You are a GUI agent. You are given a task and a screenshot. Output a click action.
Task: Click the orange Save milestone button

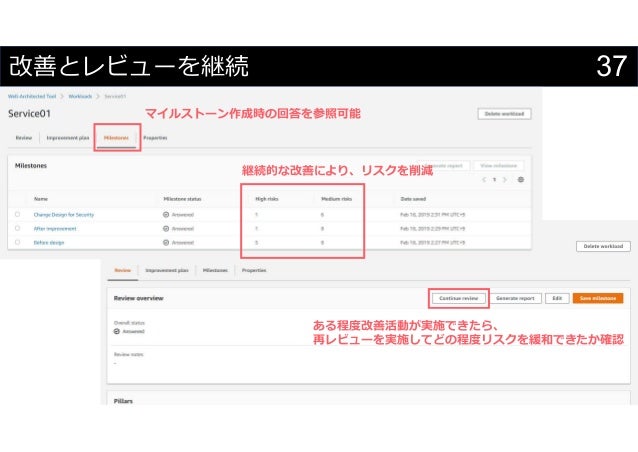tap(598, 298)
